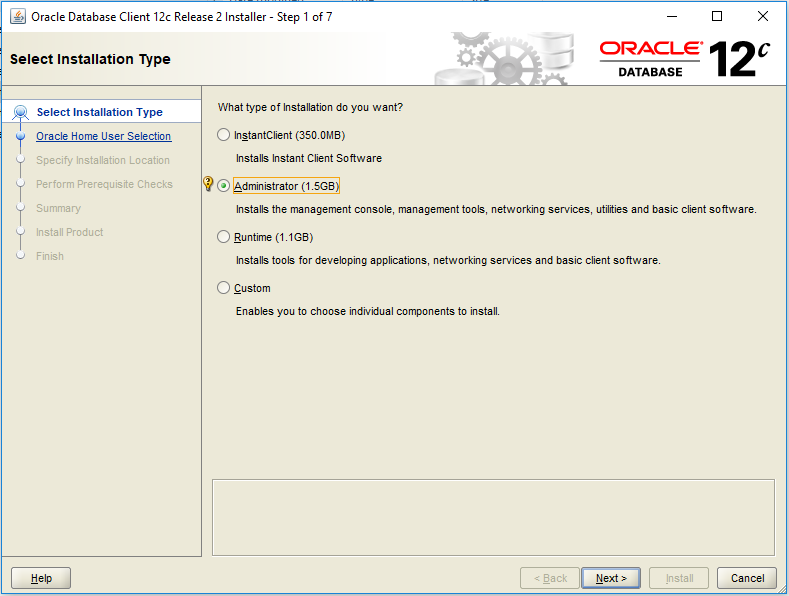Screen dimensions: 789x596
Task: Maximize the installer window
Action: pyautogui.click(x=717, y=17)
